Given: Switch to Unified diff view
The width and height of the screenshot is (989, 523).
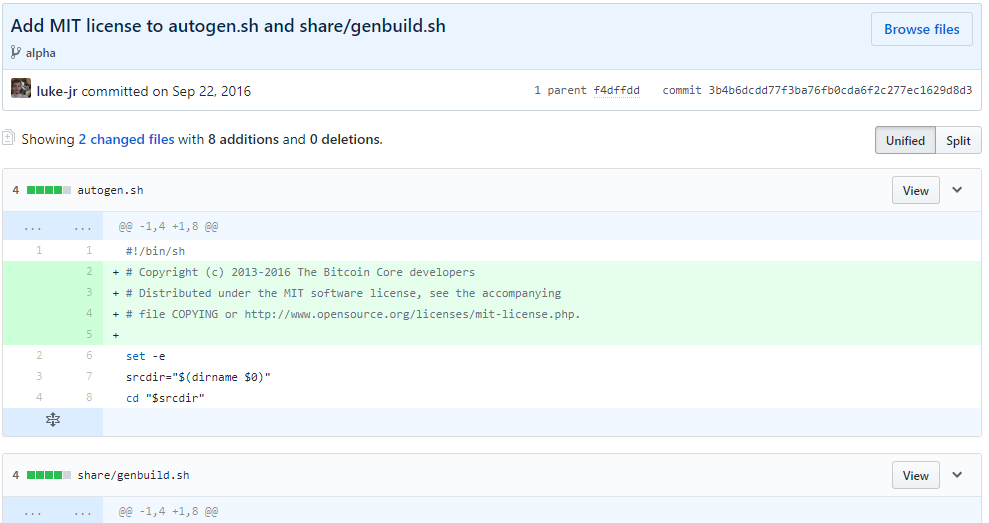Looking at the screenshot, I should click(x=905, y=140).
